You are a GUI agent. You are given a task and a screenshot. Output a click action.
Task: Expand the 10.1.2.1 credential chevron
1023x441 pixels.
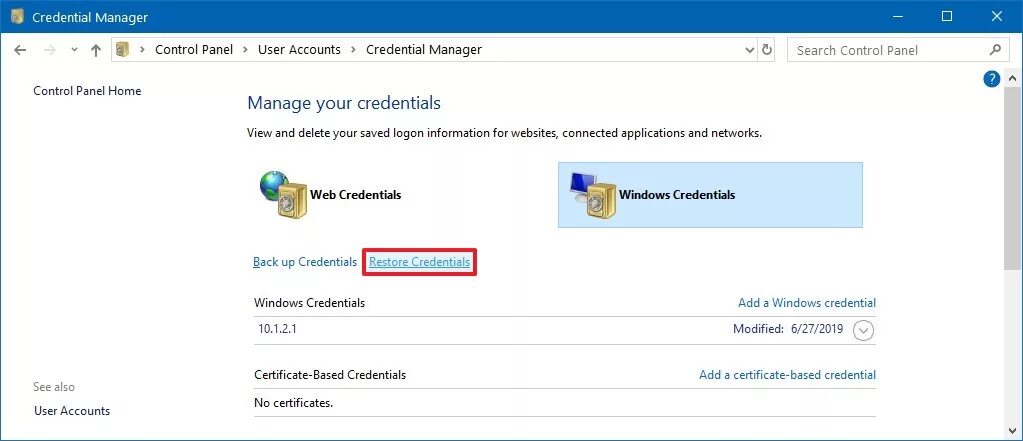click(x=864, y=331)
